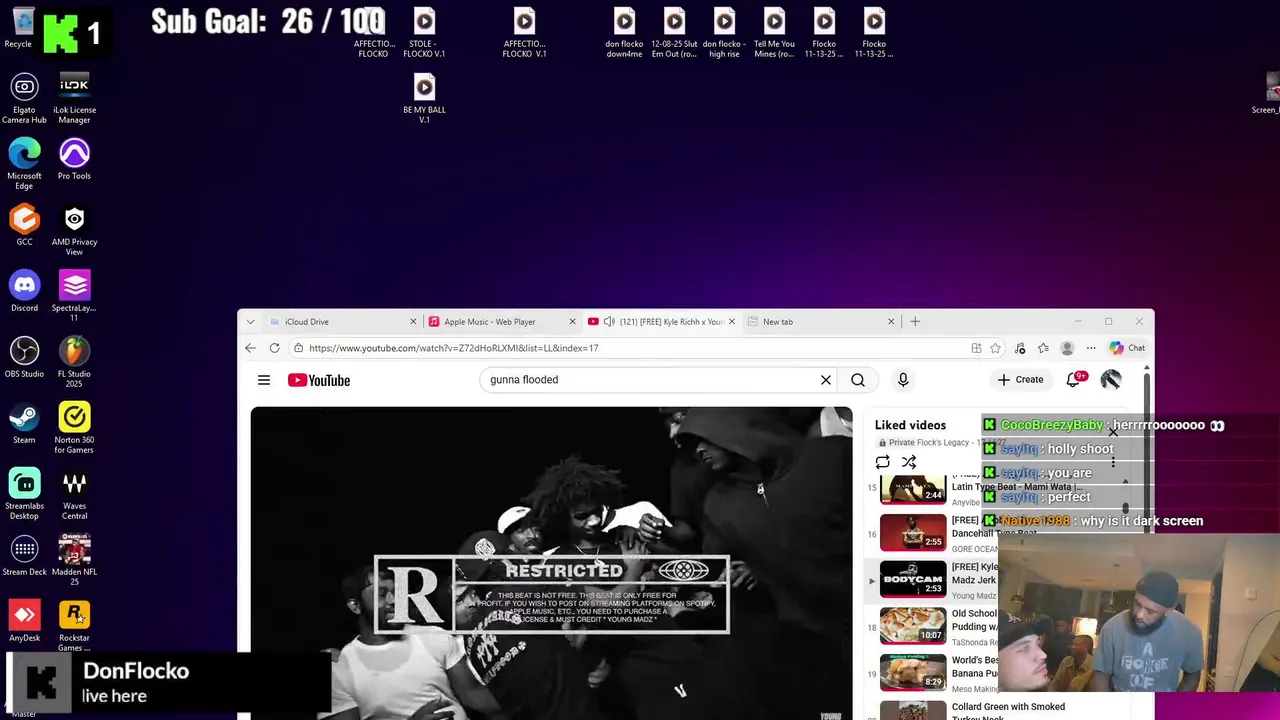Click the Edge address bar URL
1280x720 pixels.
[453, 348]
